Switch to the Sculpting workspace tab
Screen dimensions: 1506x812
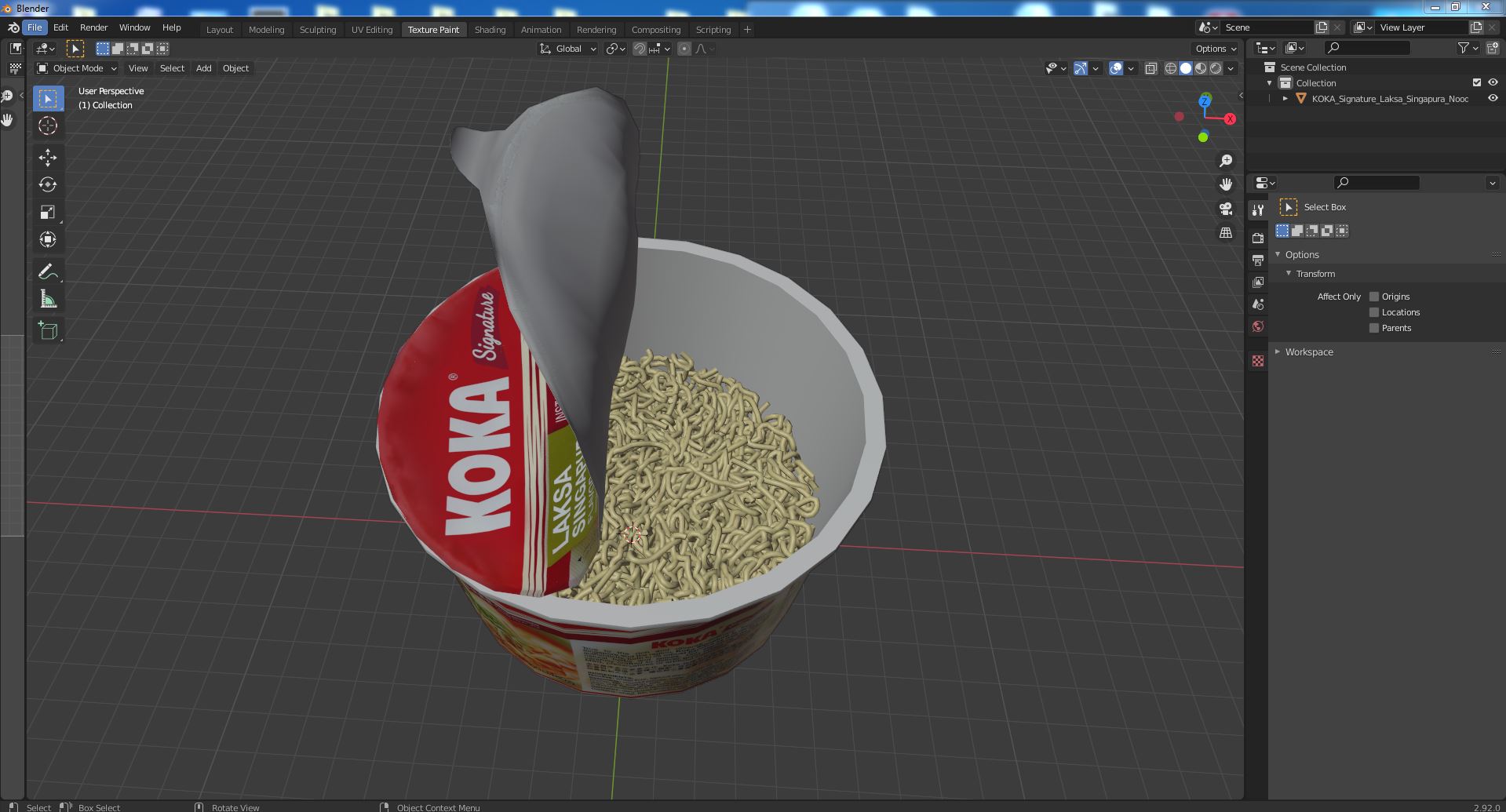coord(318,30)
